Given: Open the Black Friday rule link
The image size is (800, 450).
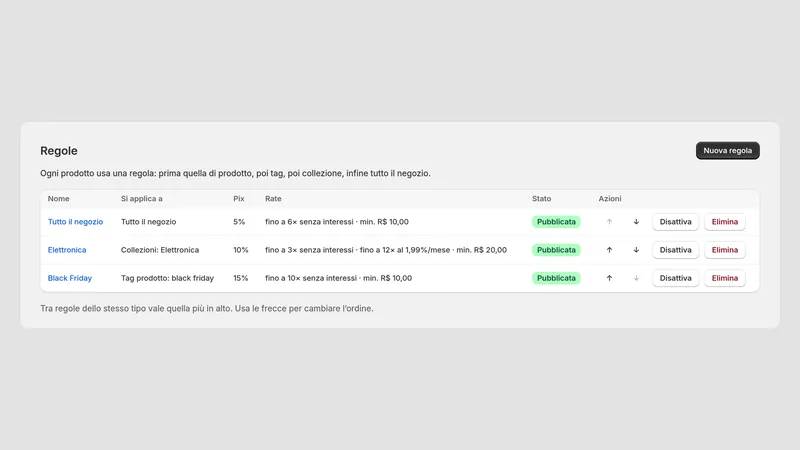Looking at the screenshot, I should pyautogui.click(x=70, y=278).
